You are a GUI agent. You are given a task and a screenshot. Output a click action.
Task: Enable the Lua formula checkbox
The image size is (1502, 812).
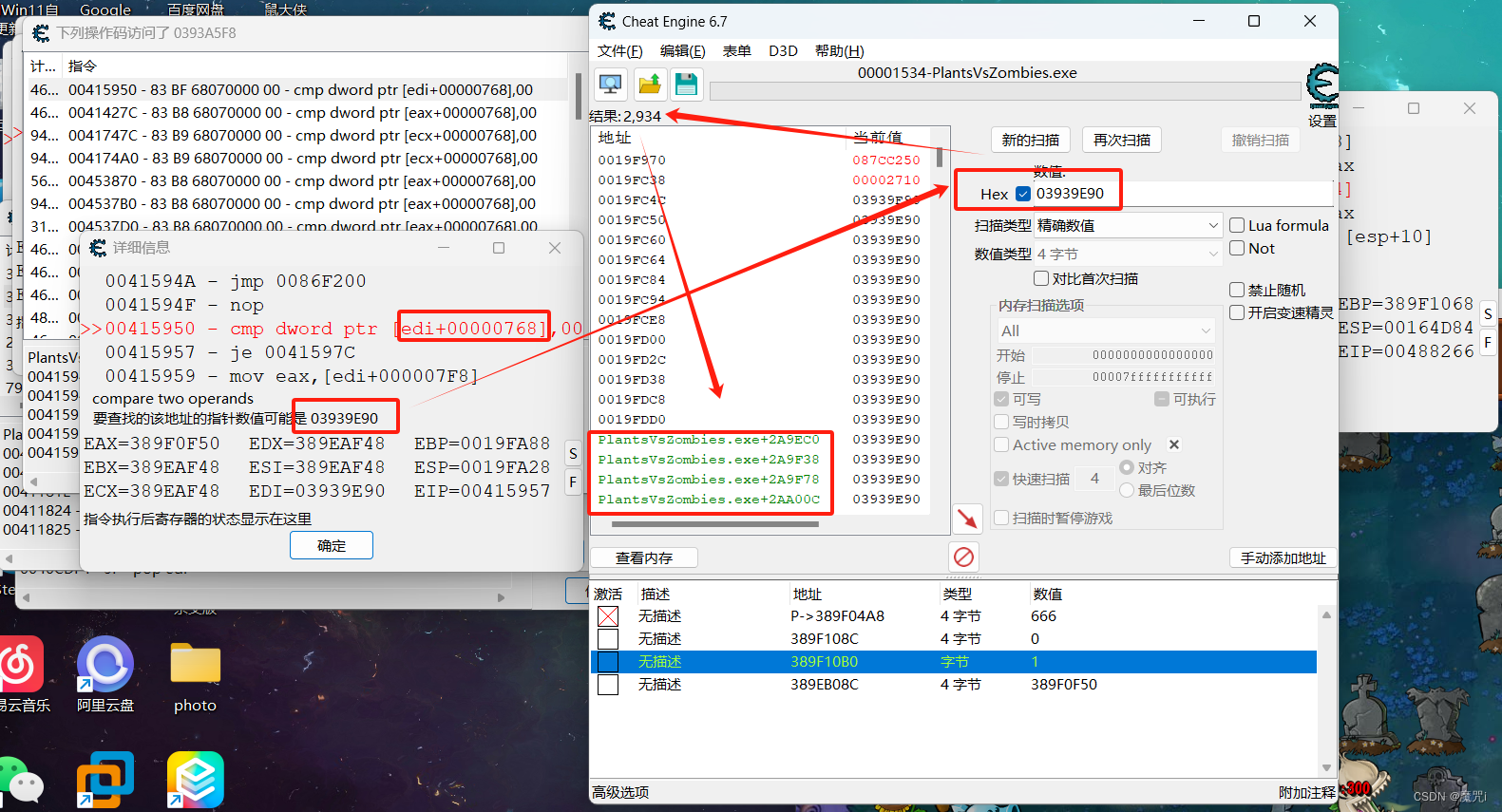[x=1237, y=225]
